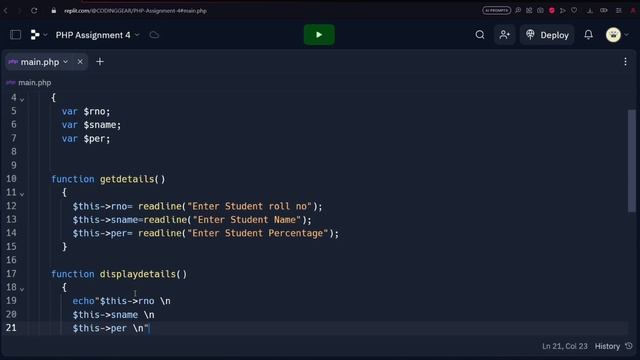Image resolution: width=640 pixels, height=360 pixels.
Task: Click the editor vertical scrollbar
Action: [x=631, y=161]
